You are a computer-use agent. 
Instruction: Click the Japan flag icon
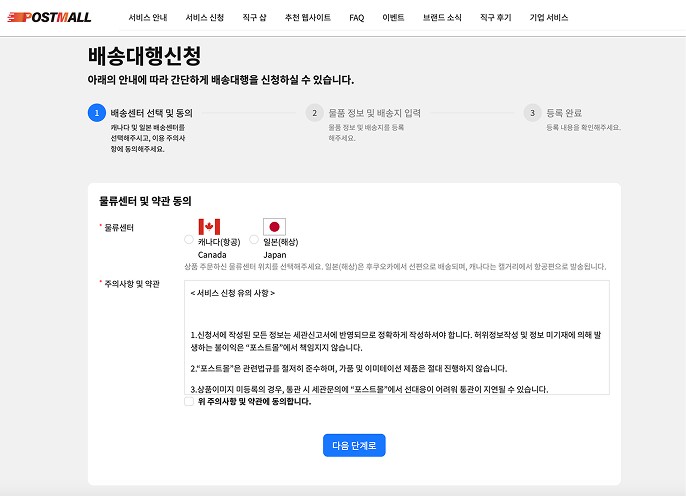tap(274, 227)
